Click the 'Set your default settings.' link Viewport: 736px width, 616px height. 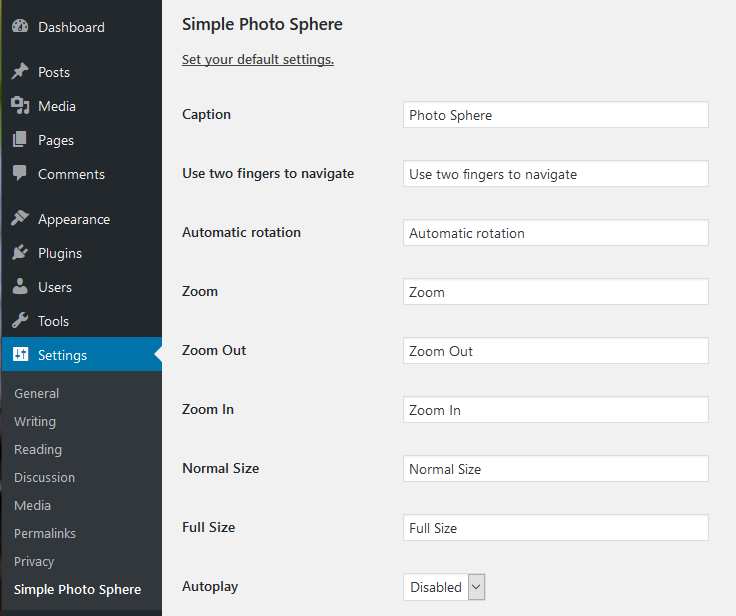258,60
